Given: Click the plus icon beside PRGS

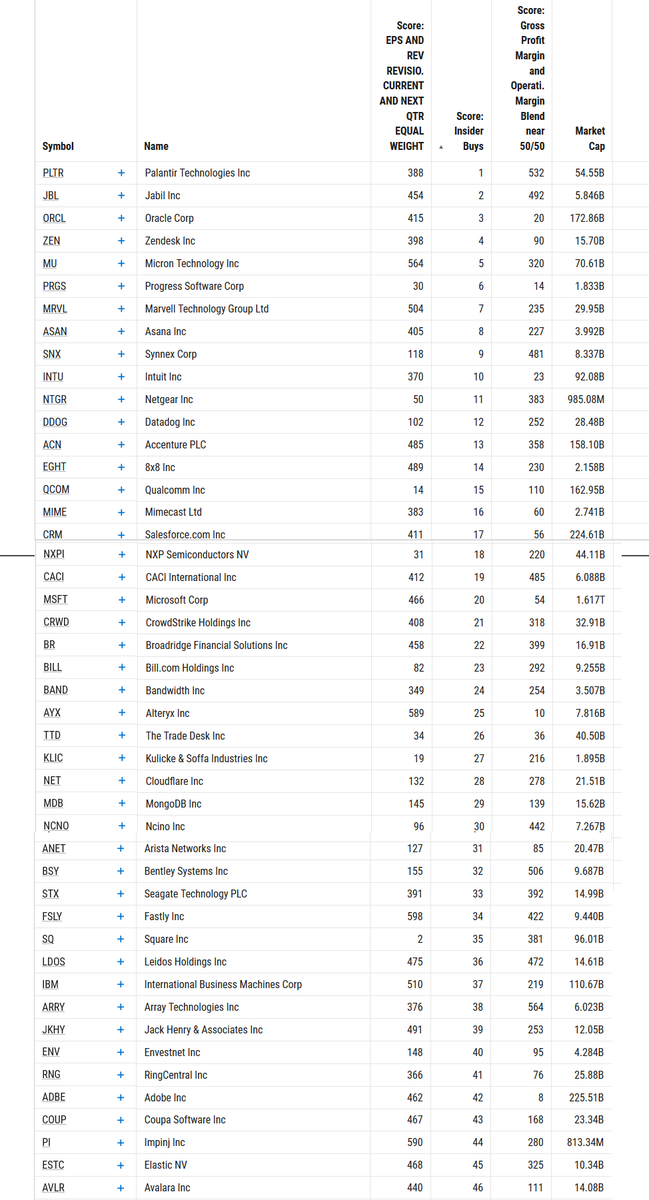Looking at the screenshot, I should 121,286.
